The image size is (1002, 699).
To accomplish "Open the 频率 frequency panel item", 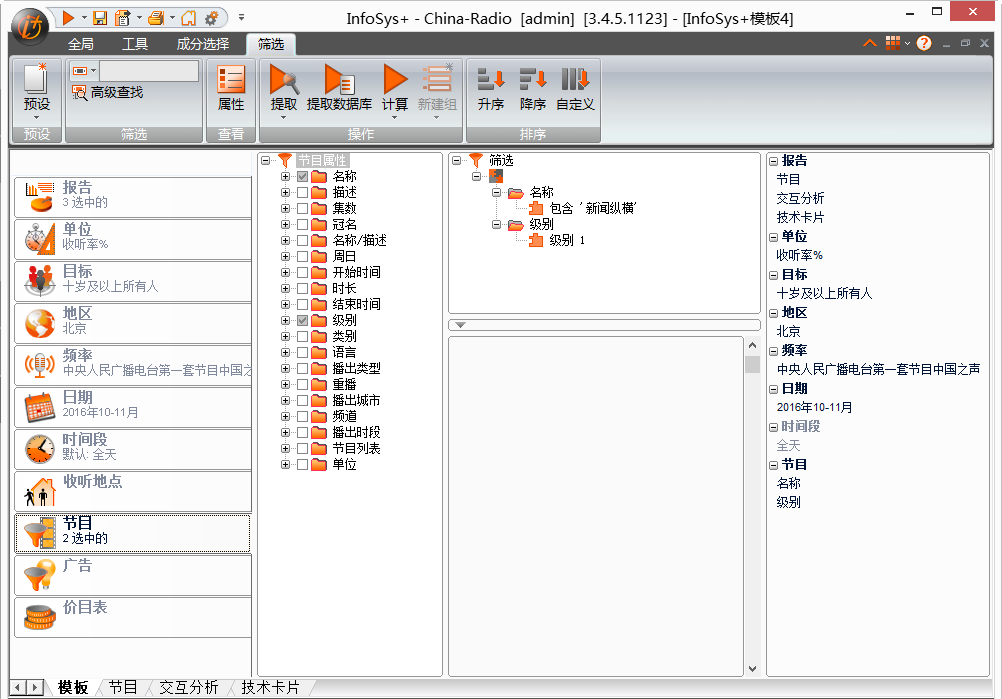I will (x=132, y=365).
